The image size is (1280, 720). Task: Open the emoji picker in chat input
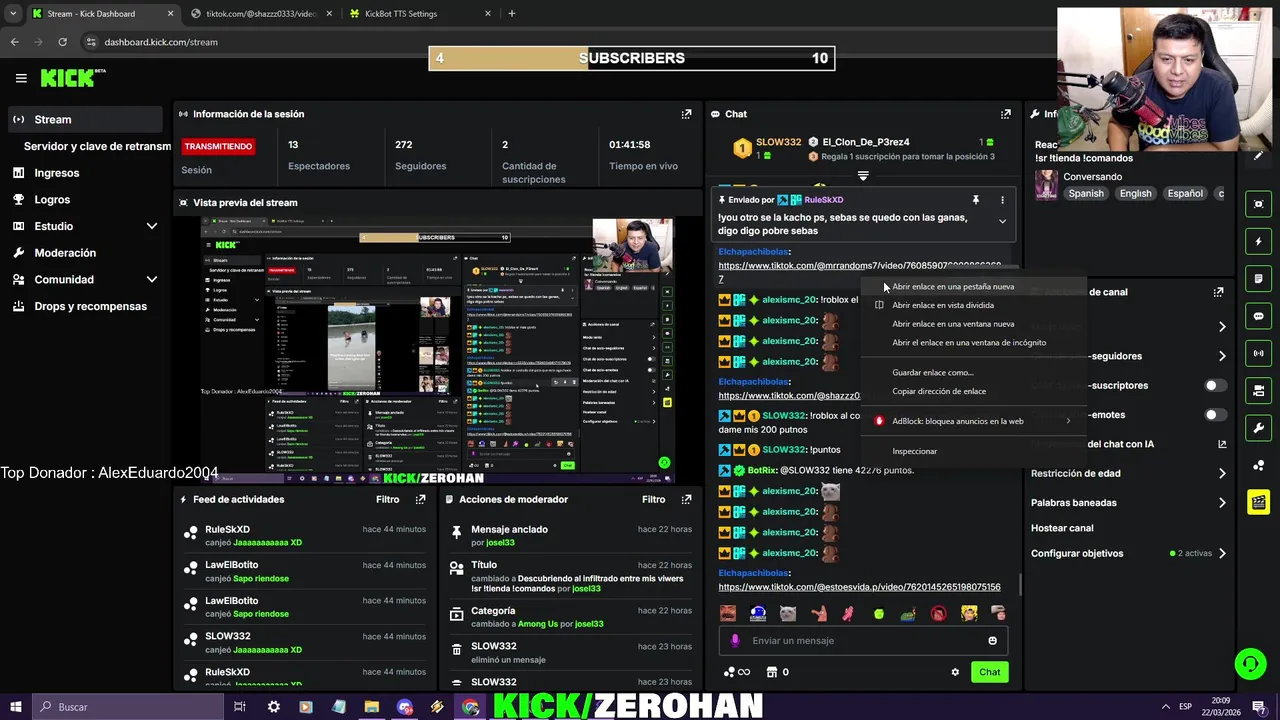click(x=992, y=641)
